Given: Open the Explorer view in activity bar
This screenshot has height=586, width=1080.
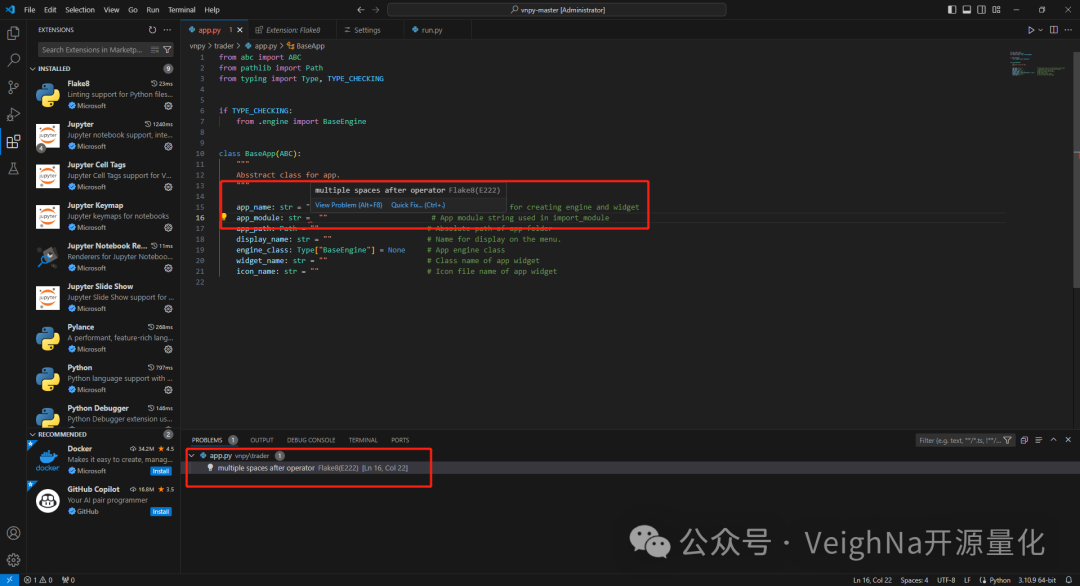Looking at the screenshot, I should pyautogui.click(x=13, y=33).
